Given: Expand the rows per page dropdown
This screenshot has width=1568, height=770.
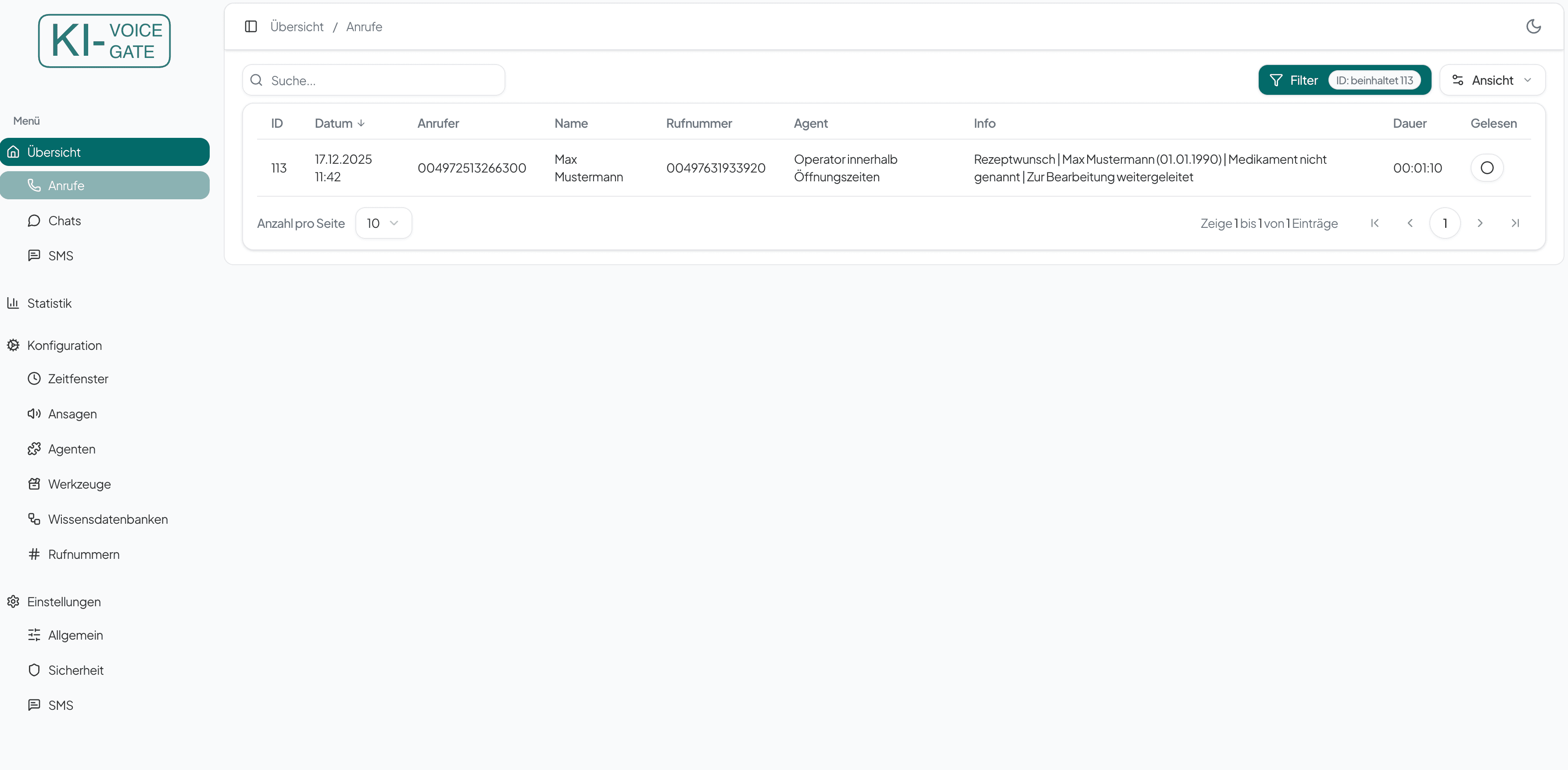Looking at the screenshot, I should tap(383, 223).
